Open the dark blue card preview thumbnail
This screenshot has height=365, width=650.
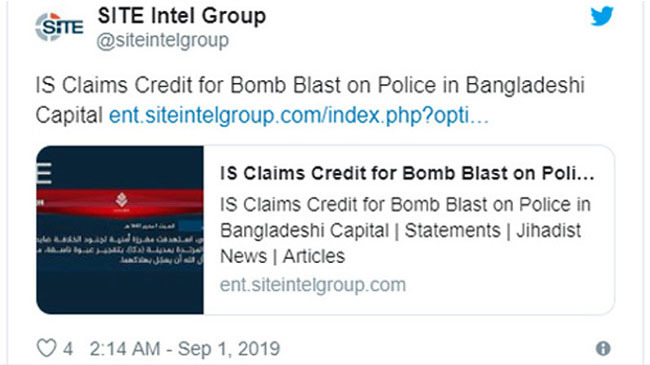click(120, 230)
